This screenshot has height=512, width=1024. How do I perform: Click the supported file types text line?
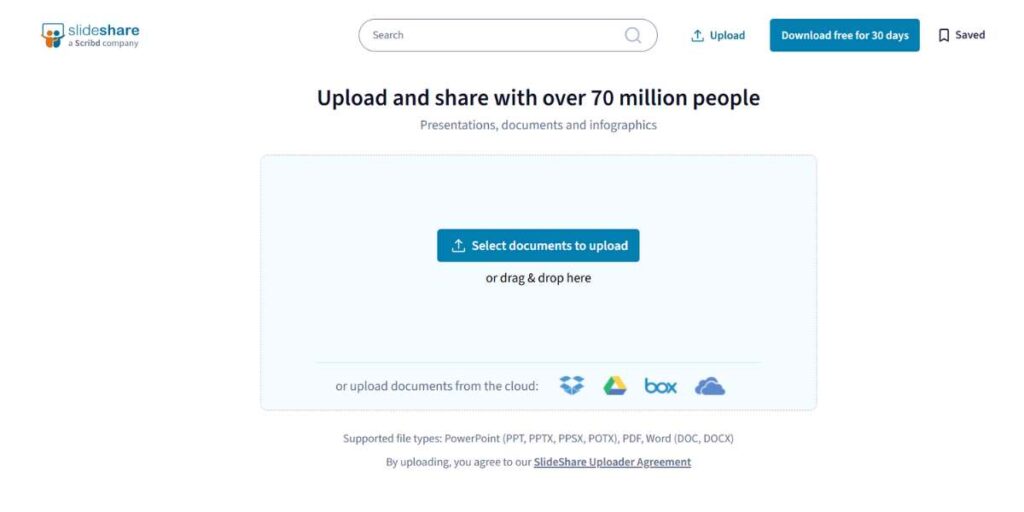coord(538,438)
